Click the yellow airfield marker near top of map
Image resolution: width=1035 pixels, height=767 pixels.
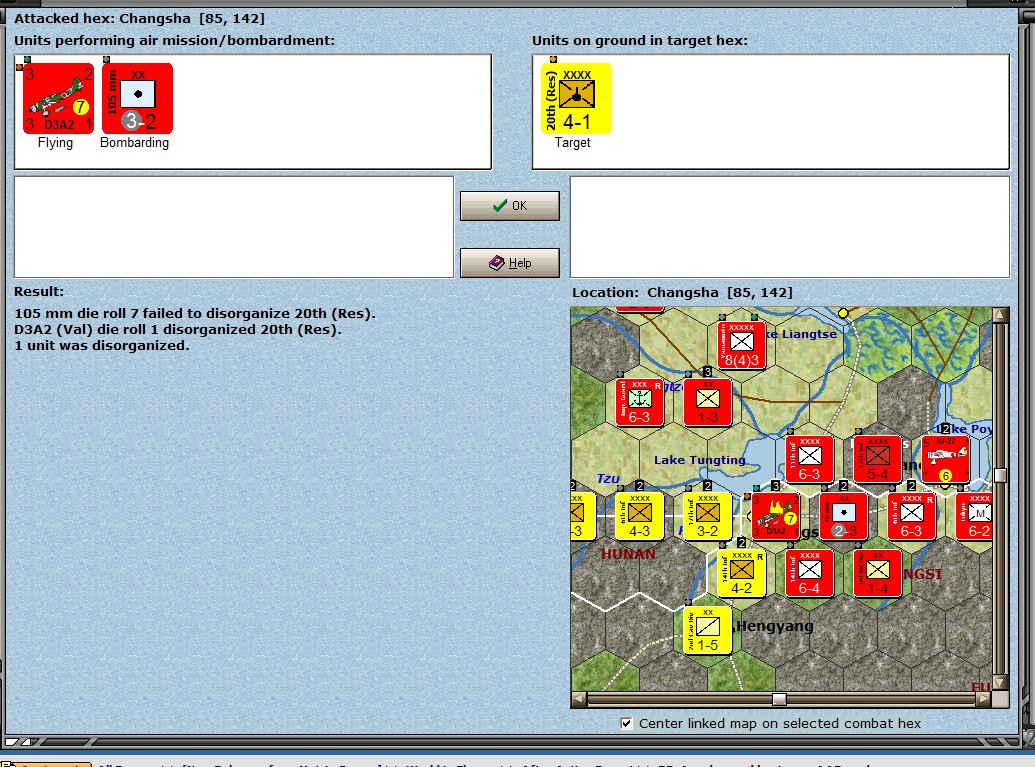click(843, 313)
